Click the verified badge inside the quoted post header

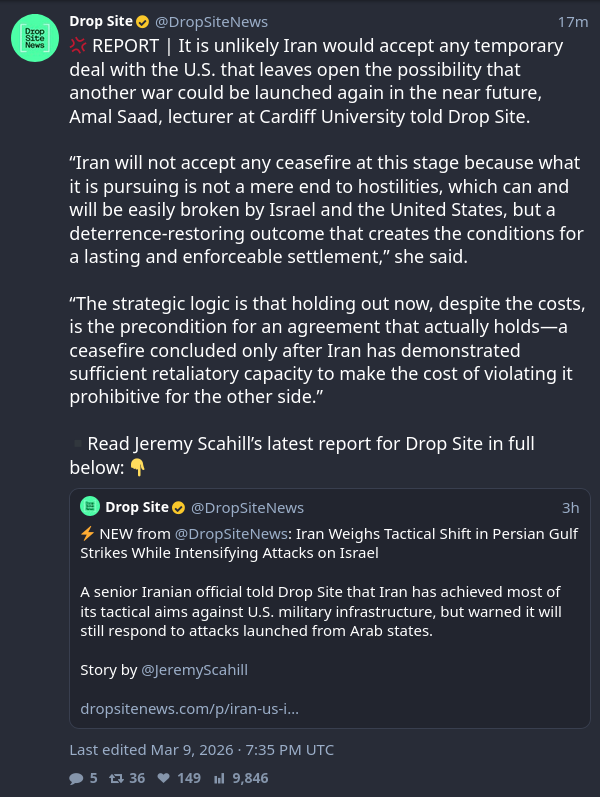click(179, 507)
